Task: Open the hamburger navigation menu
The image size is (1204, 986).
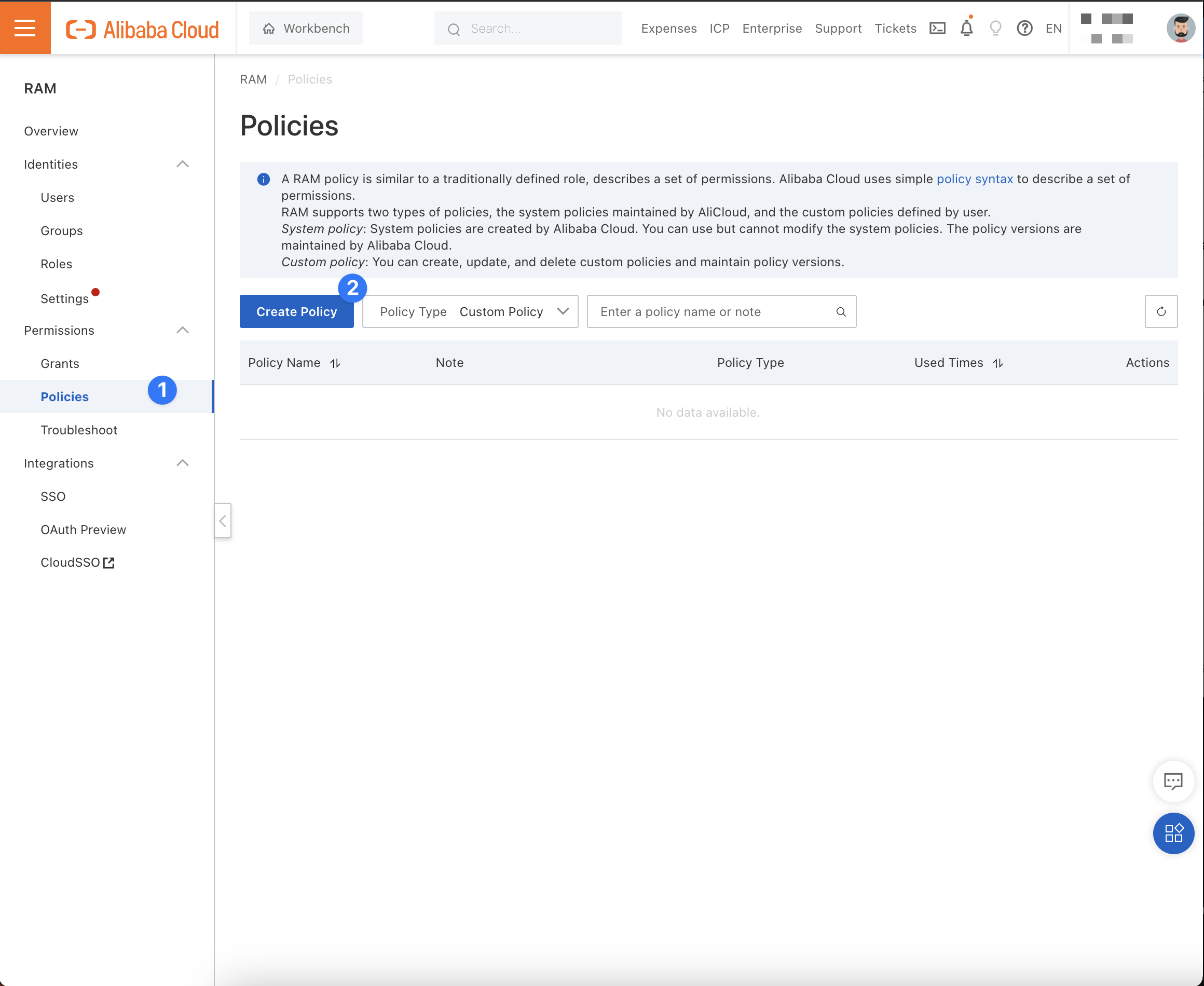Action: pyautogui.click(x=25, y=28)
